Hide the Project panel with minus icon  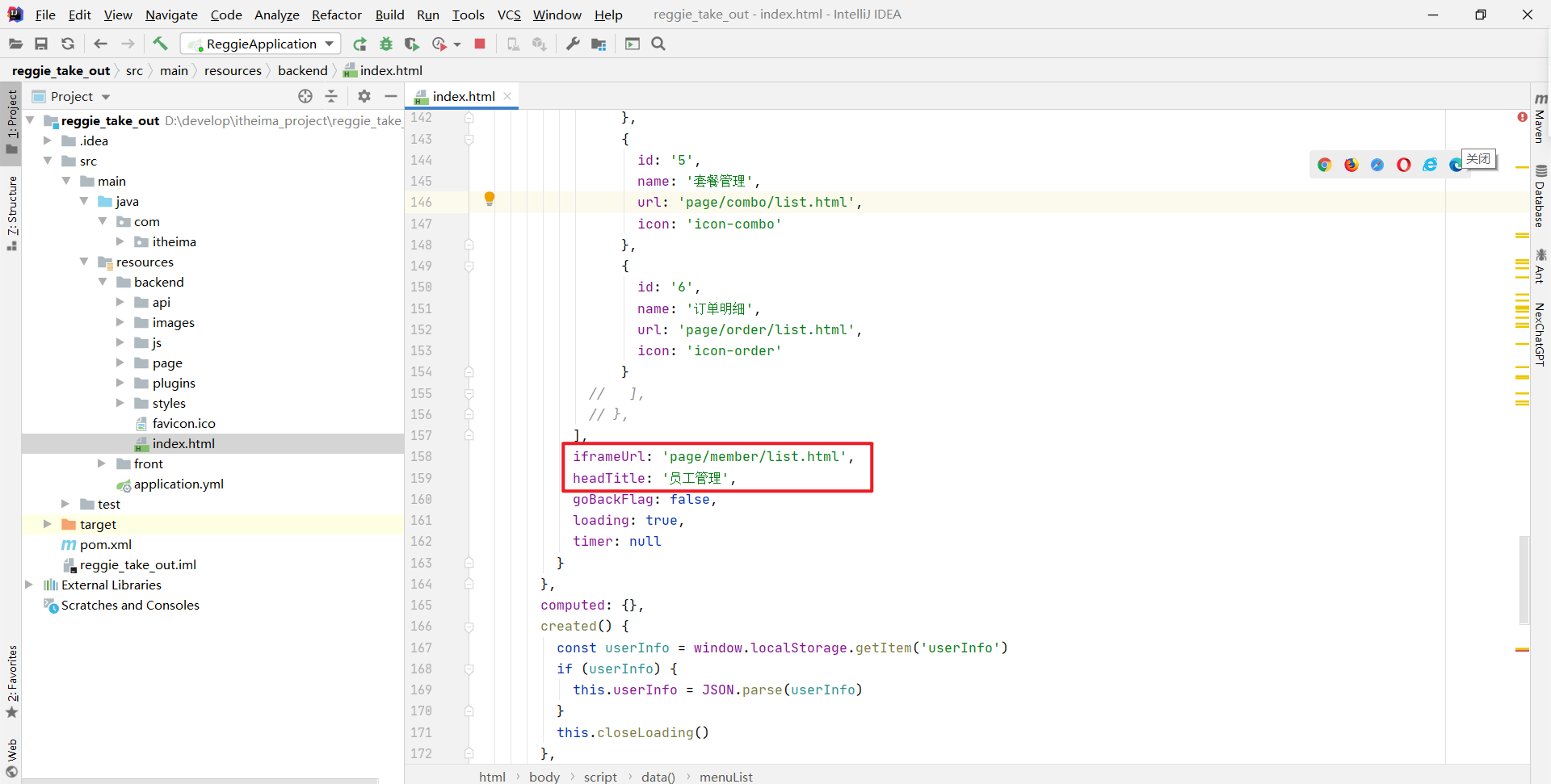coord(391,96)
